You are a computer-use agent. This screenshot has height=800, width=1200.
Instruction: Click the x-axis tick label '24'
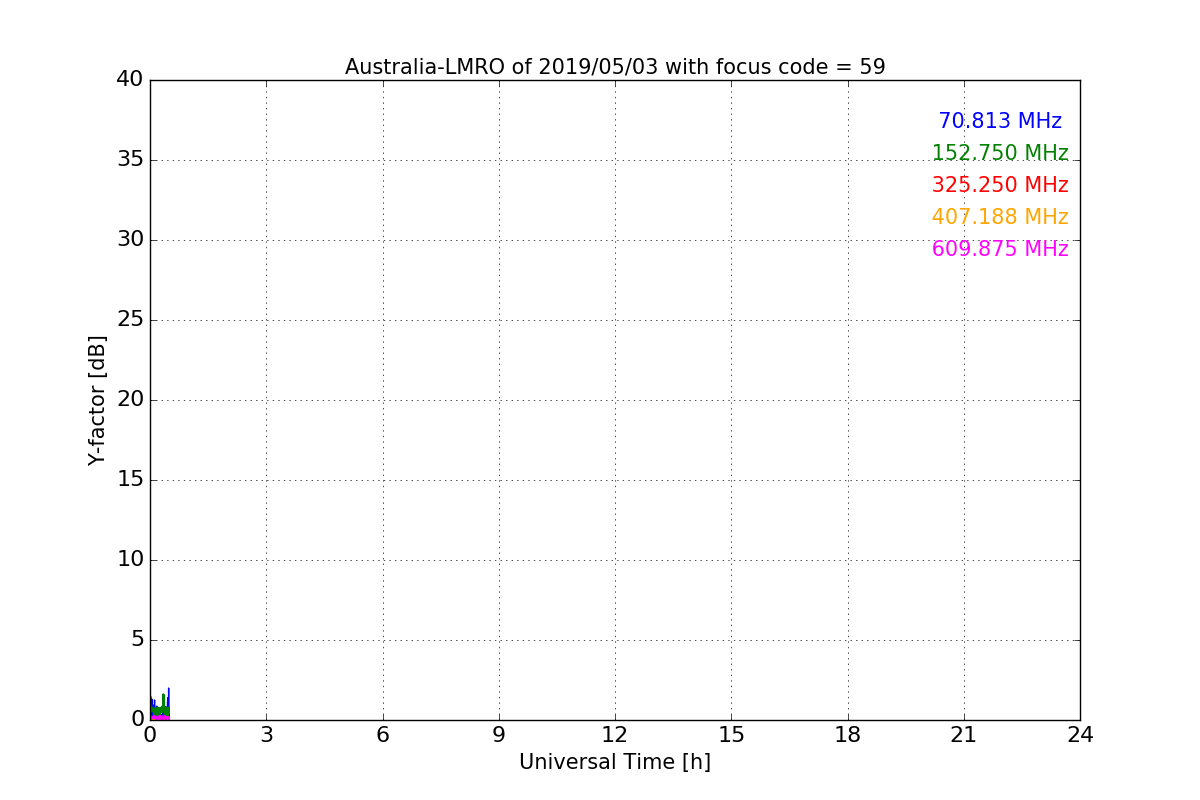[1080, 735]
